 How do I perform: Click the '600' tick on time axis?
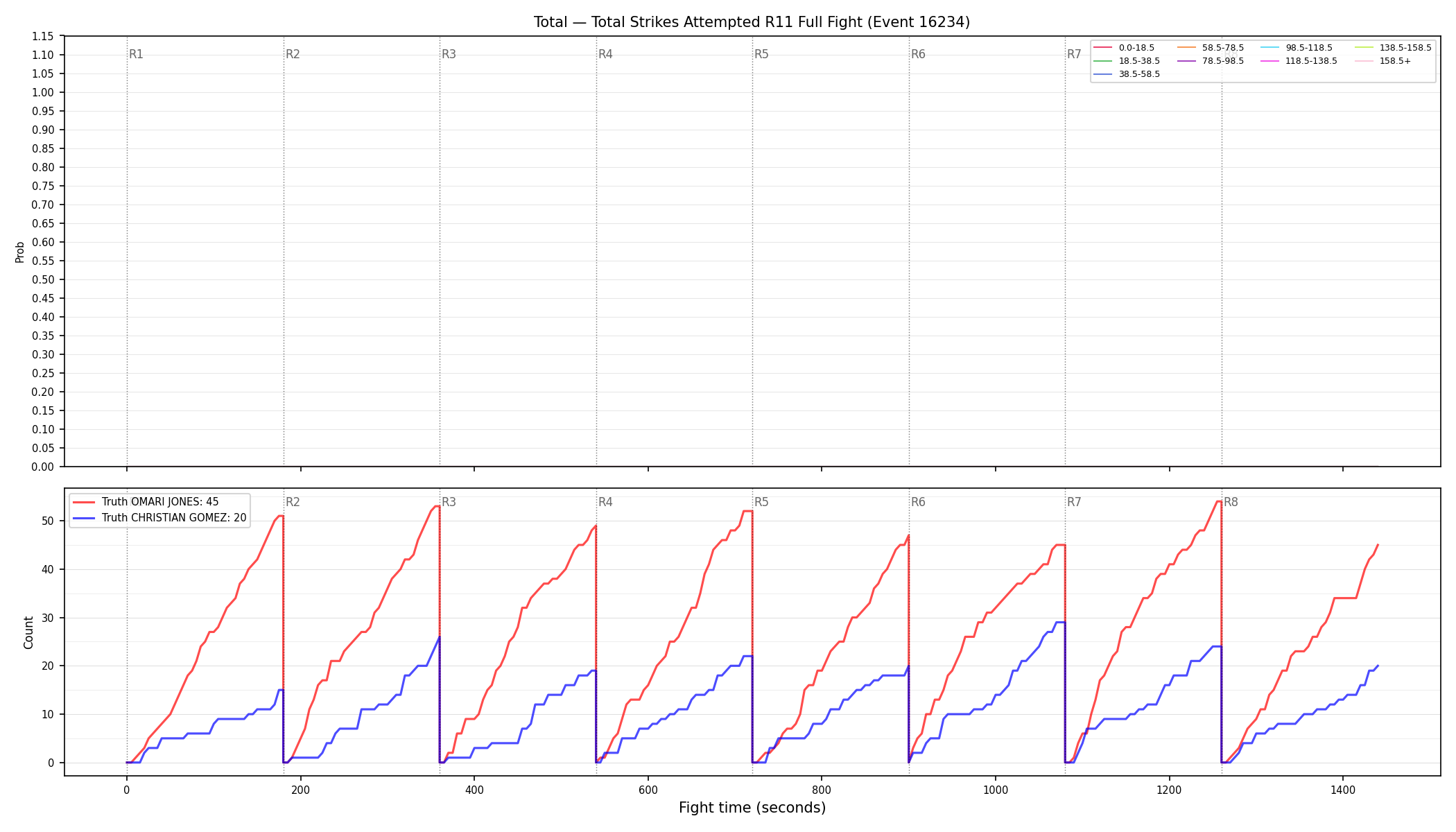pyautogui.click(x=648, y=790)
